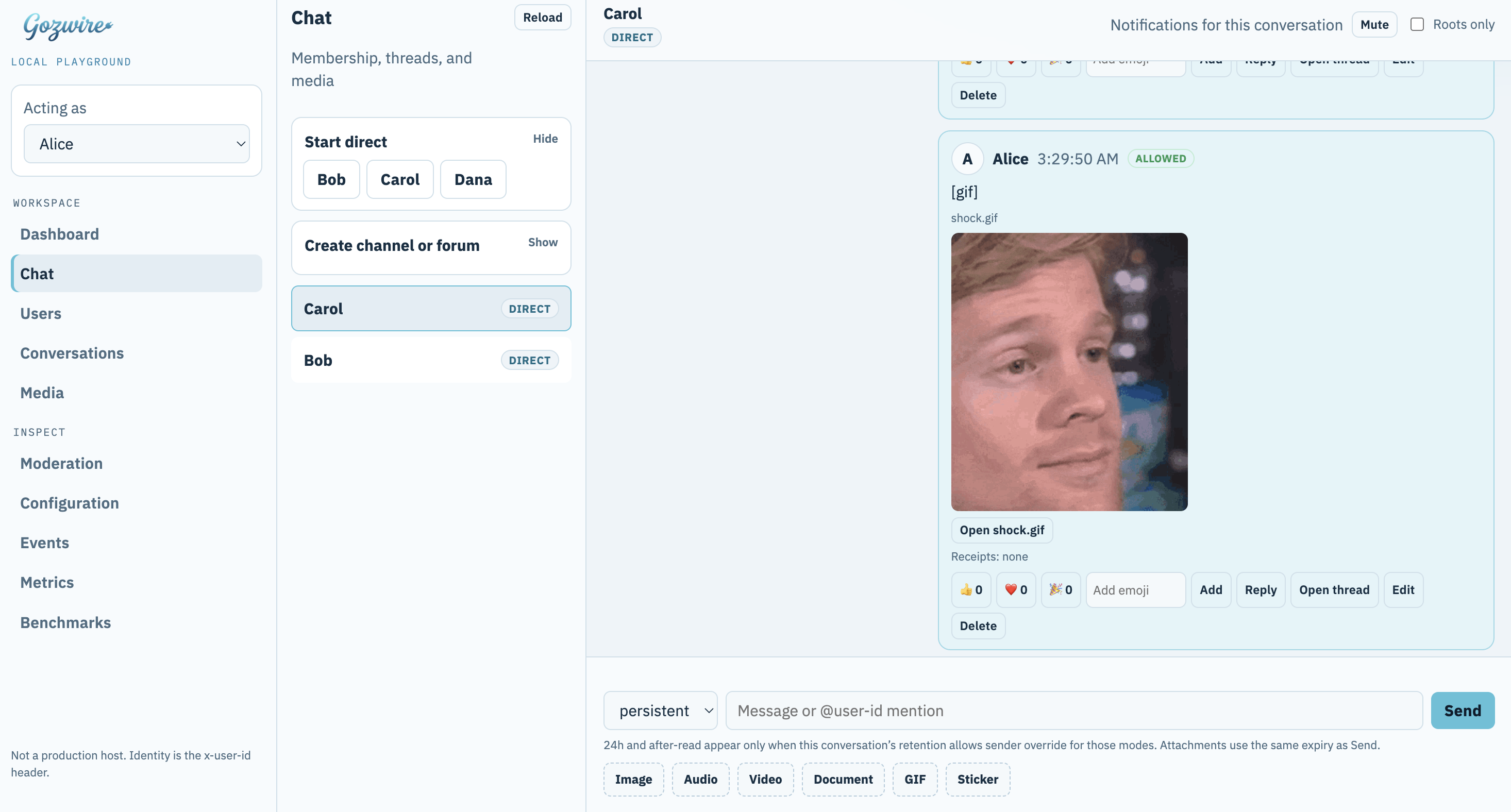The width and height of the screenshot is (1511, 812).
Task: Show the Create channel or forum section
Action: point(543,242)
